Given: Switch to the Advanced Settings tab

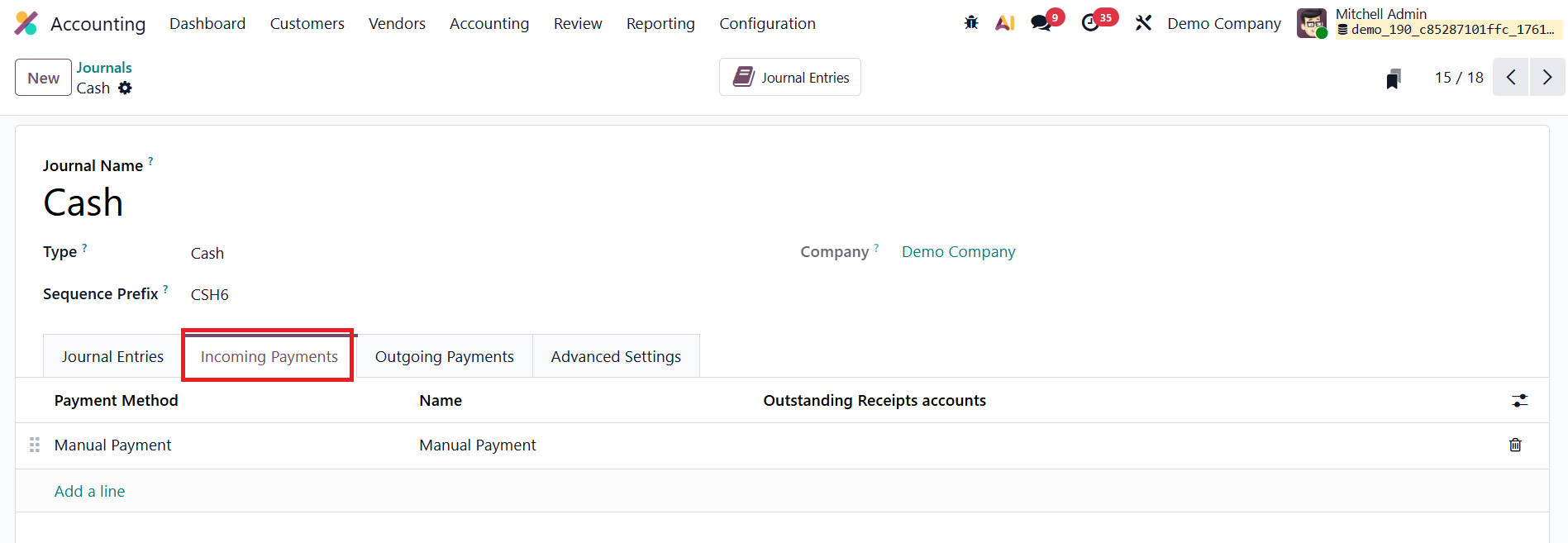Looking at the screenshot, I should click(616, 356).
